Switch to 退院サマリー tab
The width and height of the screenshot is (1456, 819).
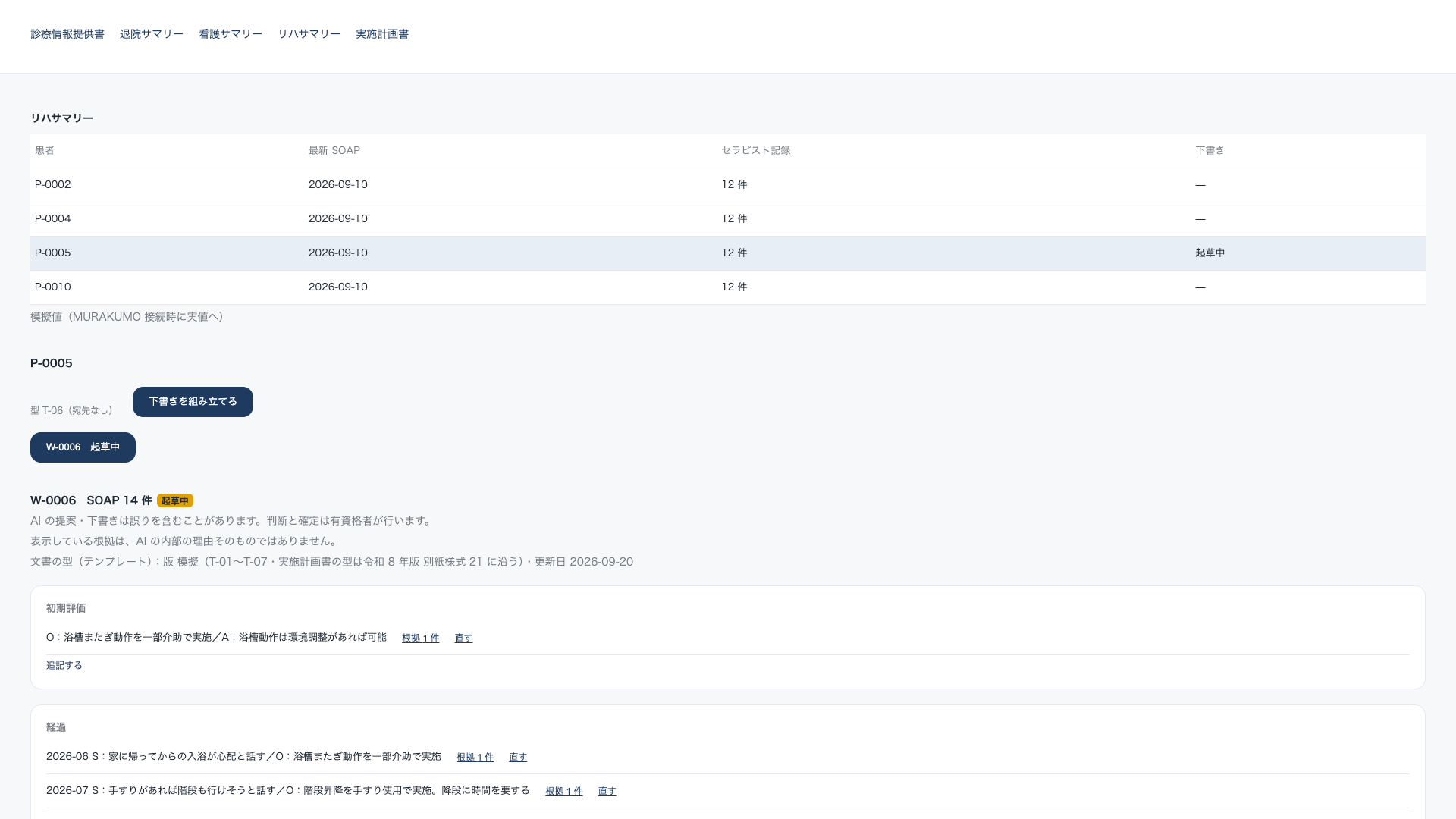tap(152, 34)
